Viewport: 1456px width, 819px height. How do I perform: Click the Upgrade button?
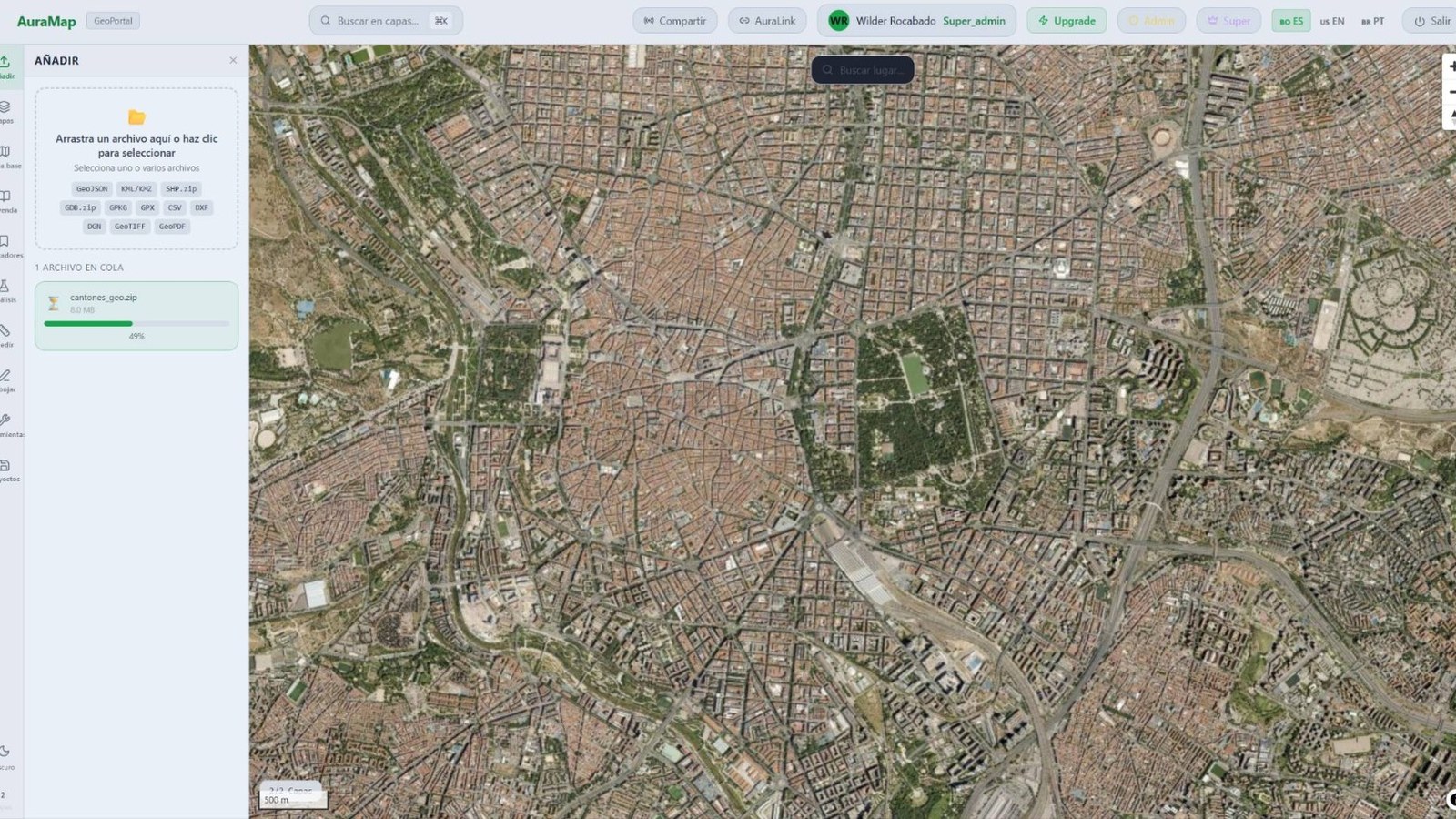(1067, 21)
